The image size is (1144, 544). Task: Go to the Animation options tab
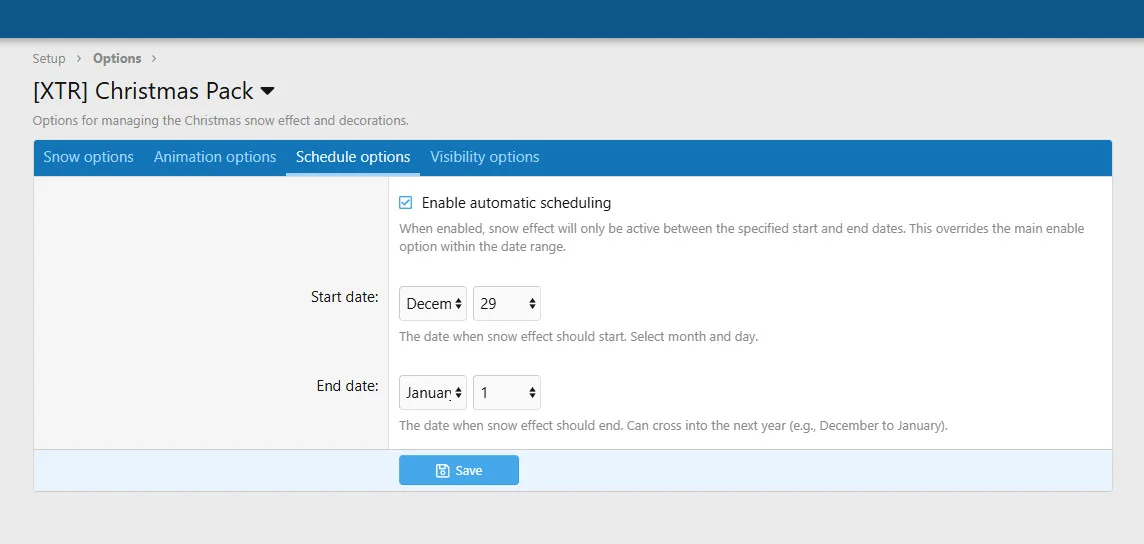click(x=215, y=157)
